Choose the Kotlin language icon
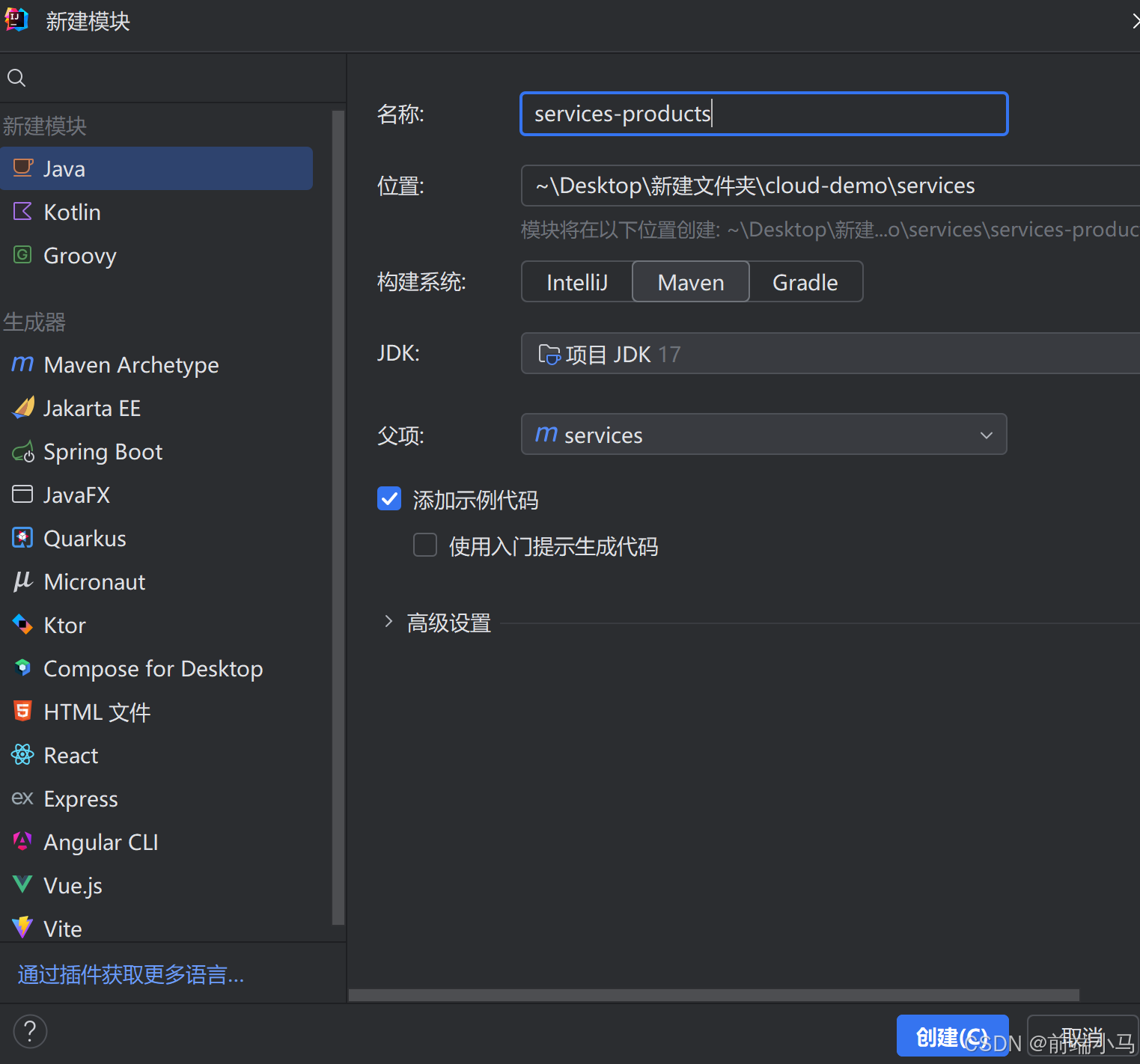This screenshot has width=1140, height=1064. click(23, 211)
